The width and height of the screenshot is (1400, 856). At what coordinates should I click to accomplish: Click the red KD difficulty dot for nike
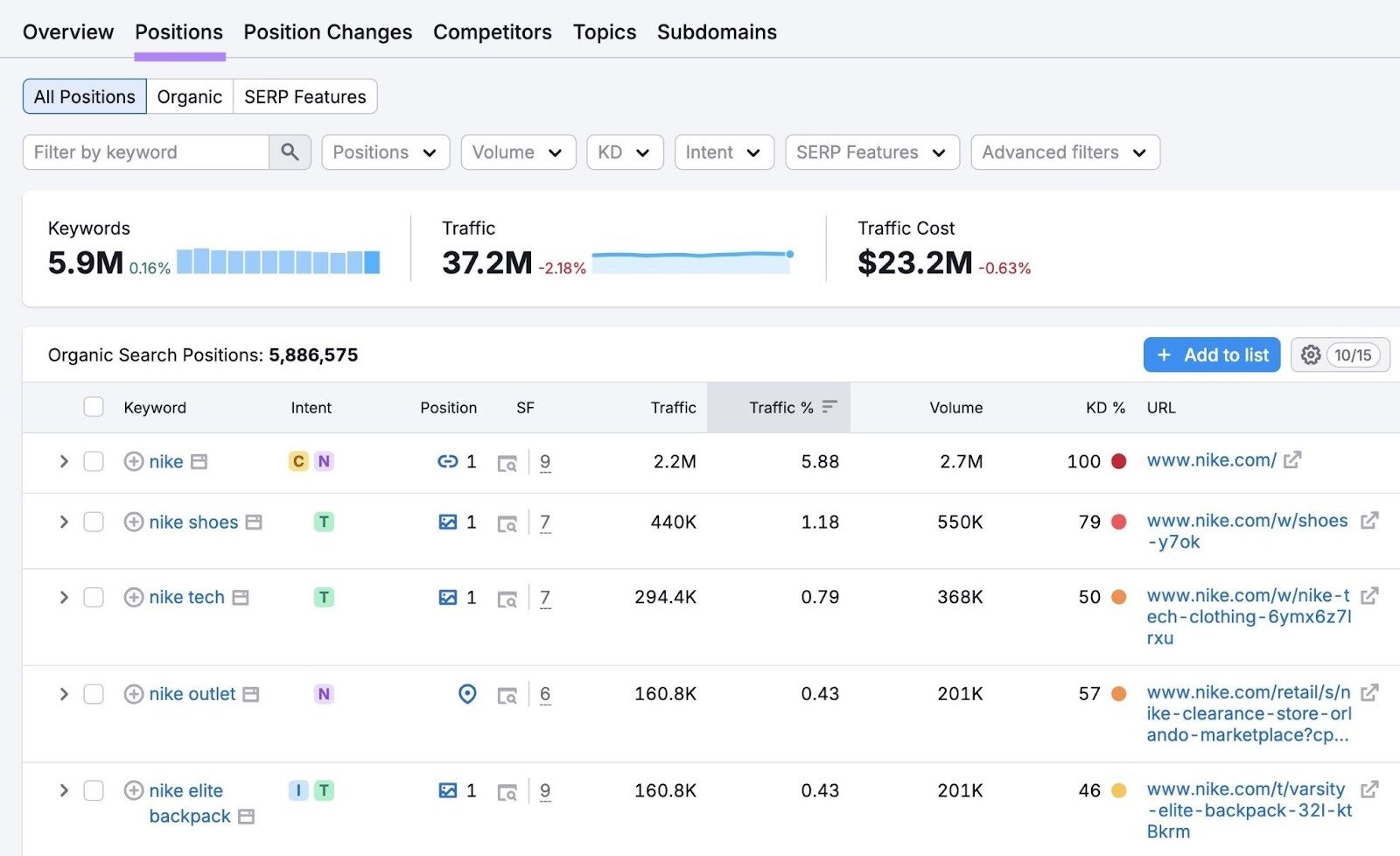[x=1120, y=461]
